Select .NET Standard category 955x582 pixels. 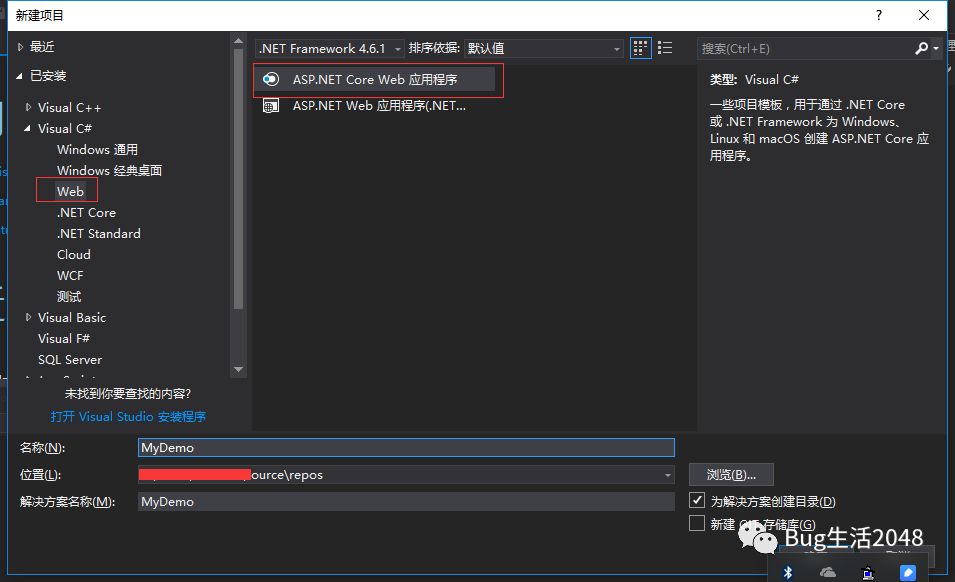click(98, 234)
